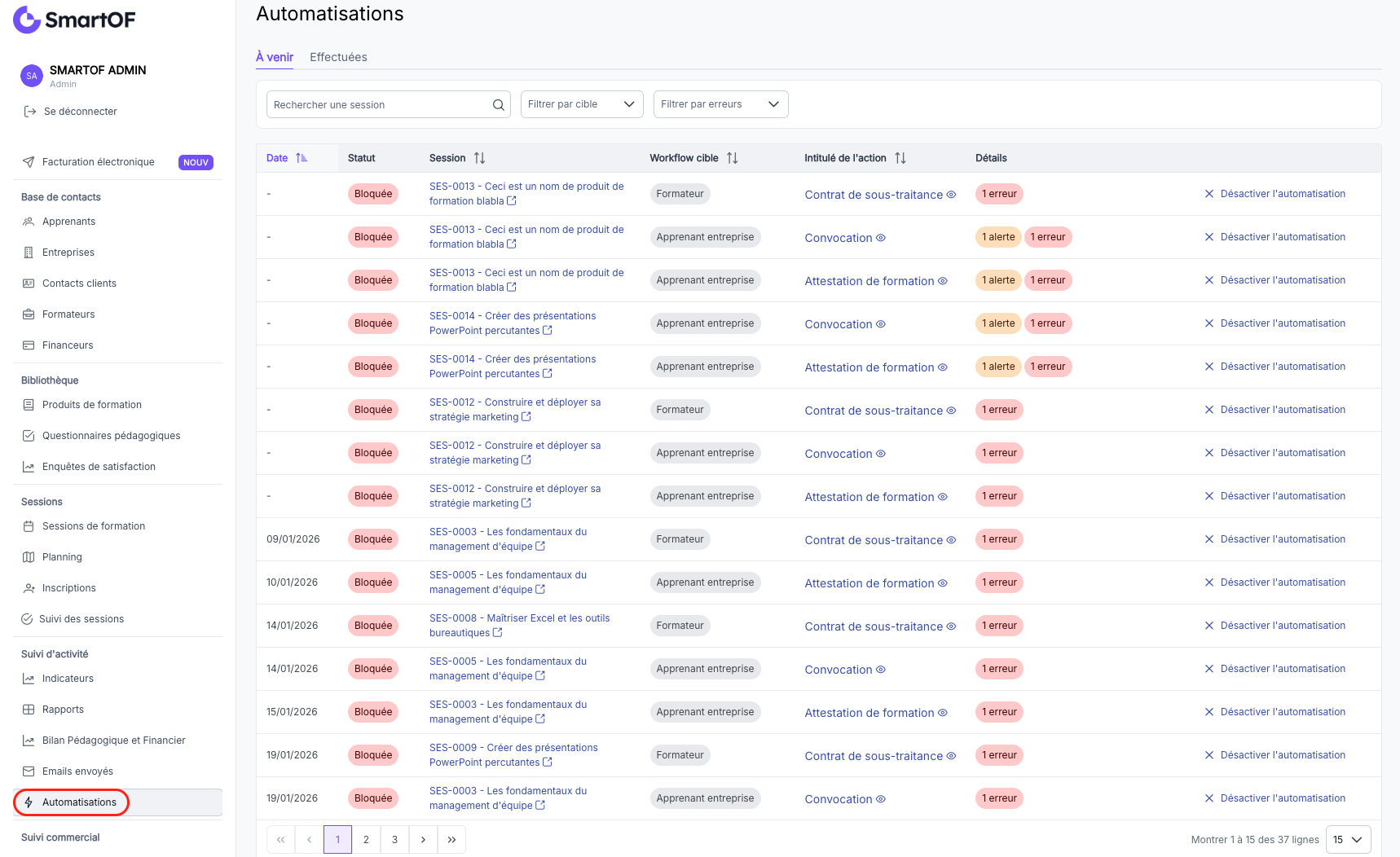The height and width of the screenshot is (857, 1400).
Task: Preview Attestation de formation eye, 15/01/2026 row
Action: point(943,713)
